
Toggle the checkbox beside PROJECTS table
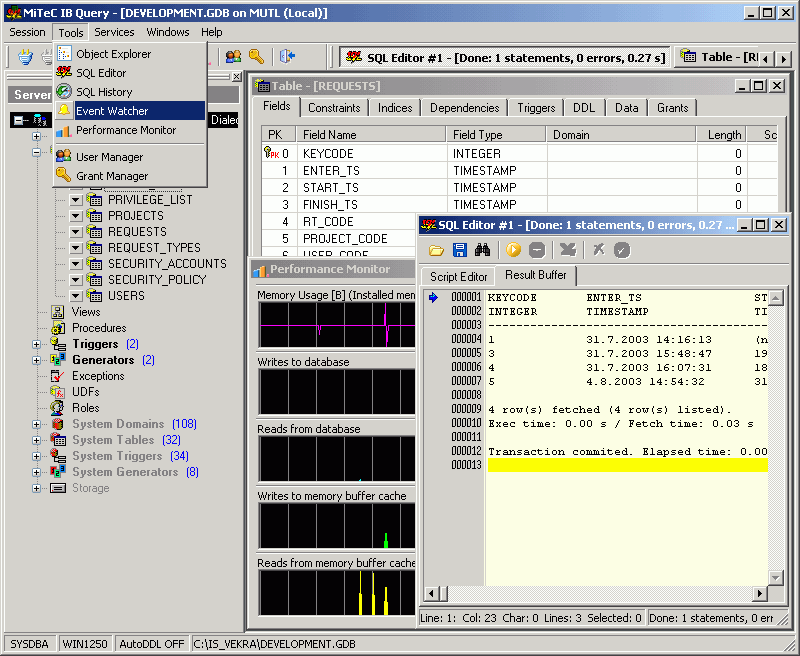coord(76,216)
